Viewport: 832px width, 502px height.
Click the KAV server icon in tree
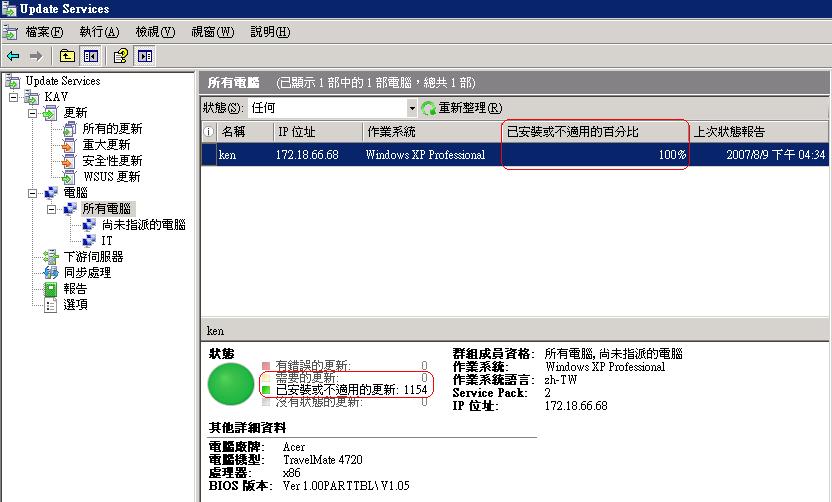pyautogui.click(x=32, y=97)
